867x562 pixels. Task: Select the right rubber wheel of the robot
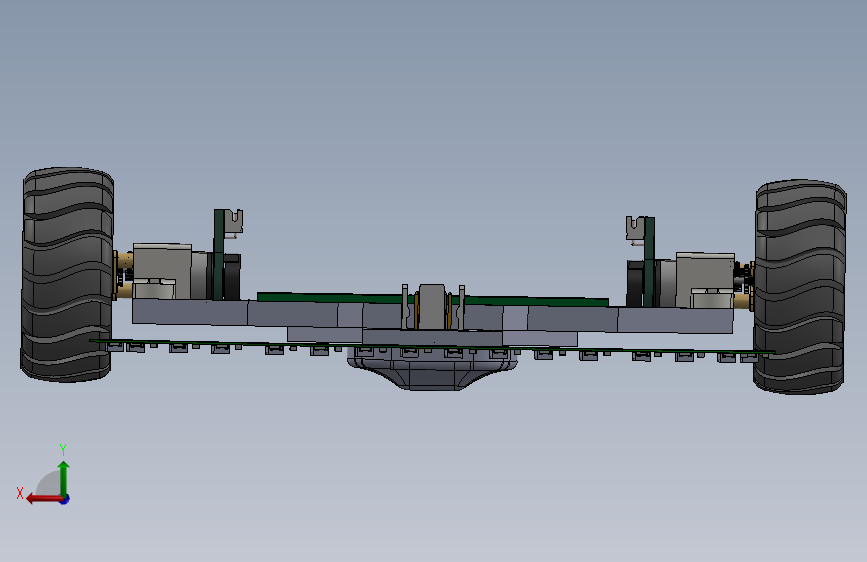pos(800,287)
